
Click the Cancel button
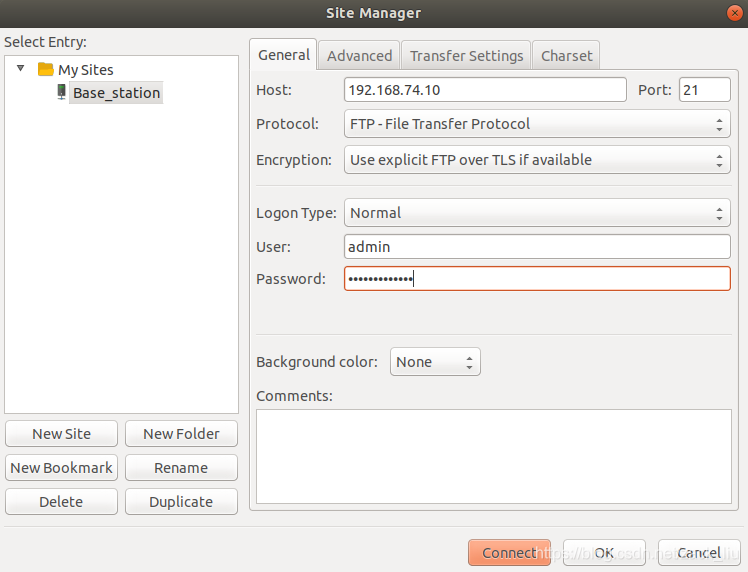(x=699, y=552)
